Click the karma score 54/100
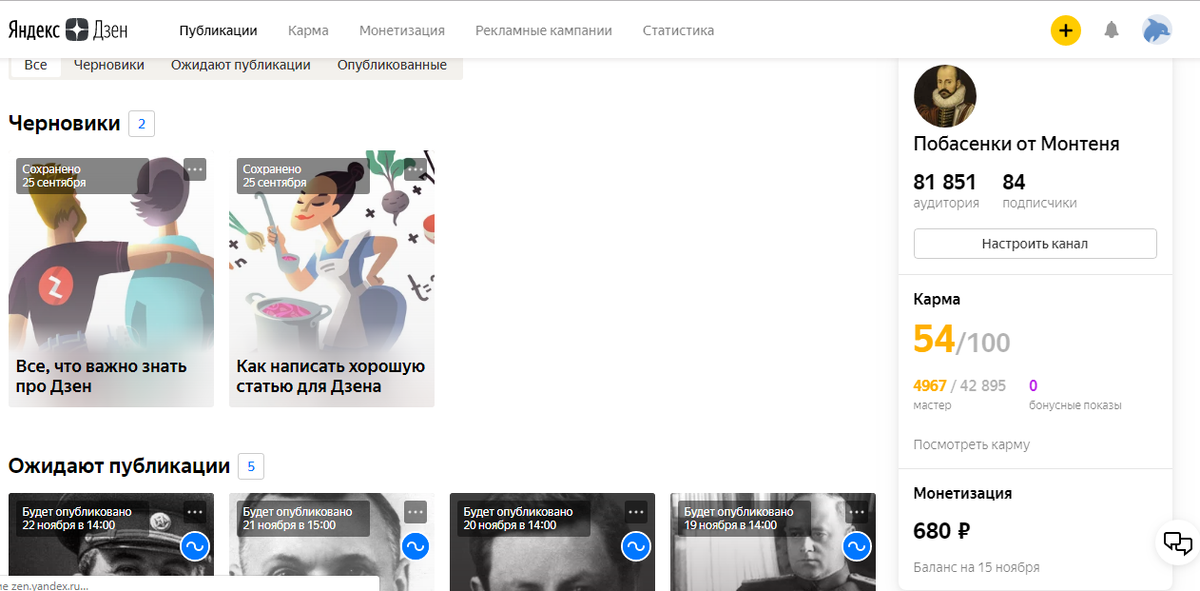The height and width of the screenshot is (591, 1200). (962, 341)
